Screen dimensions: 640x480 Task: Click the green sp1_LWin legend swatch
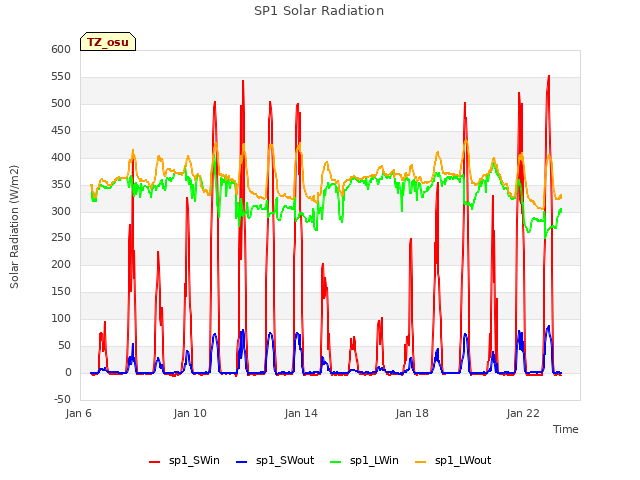click(336, 462)
